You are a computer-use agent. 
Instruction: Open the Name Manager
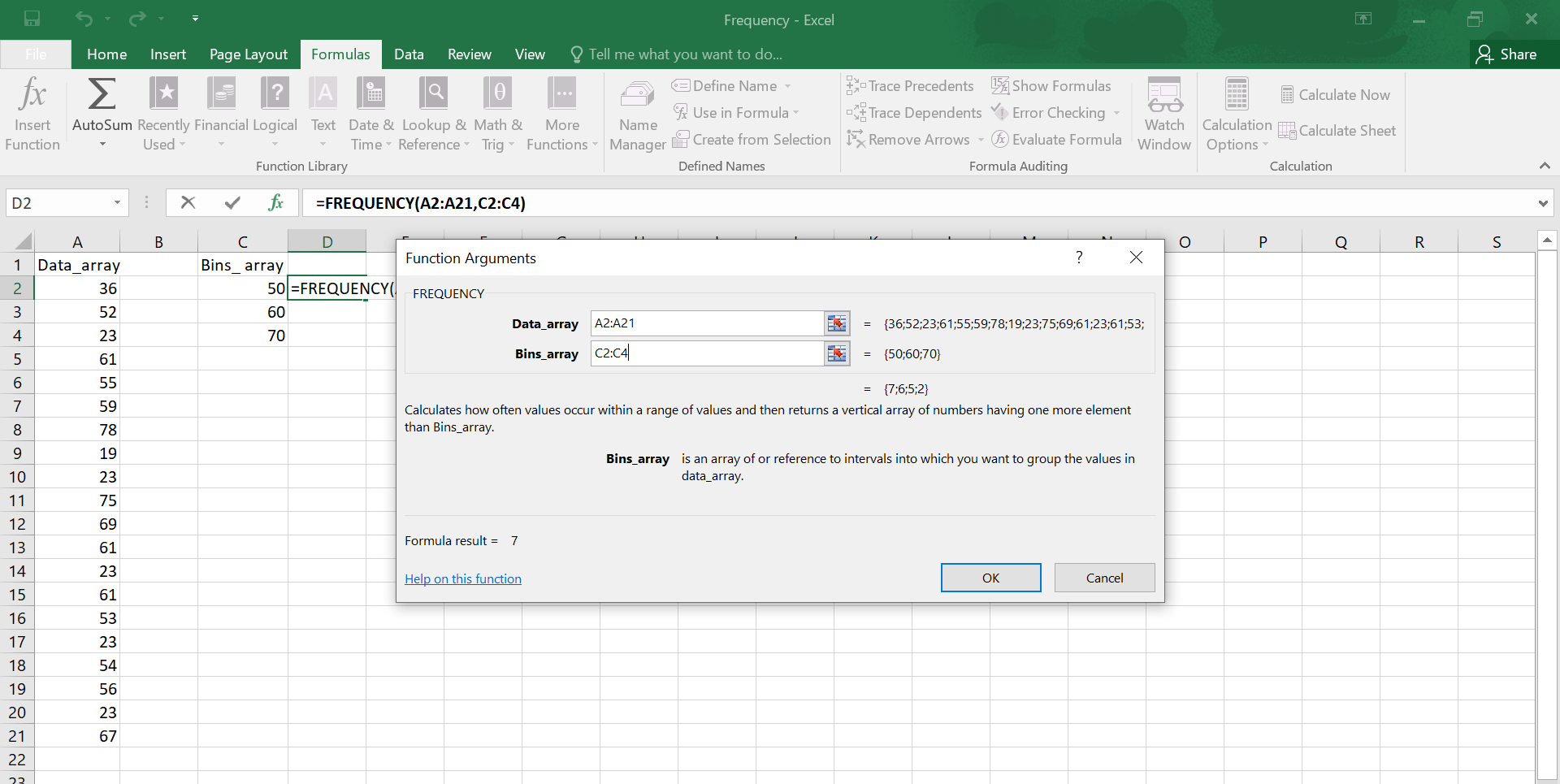click(x=638, y=114)
